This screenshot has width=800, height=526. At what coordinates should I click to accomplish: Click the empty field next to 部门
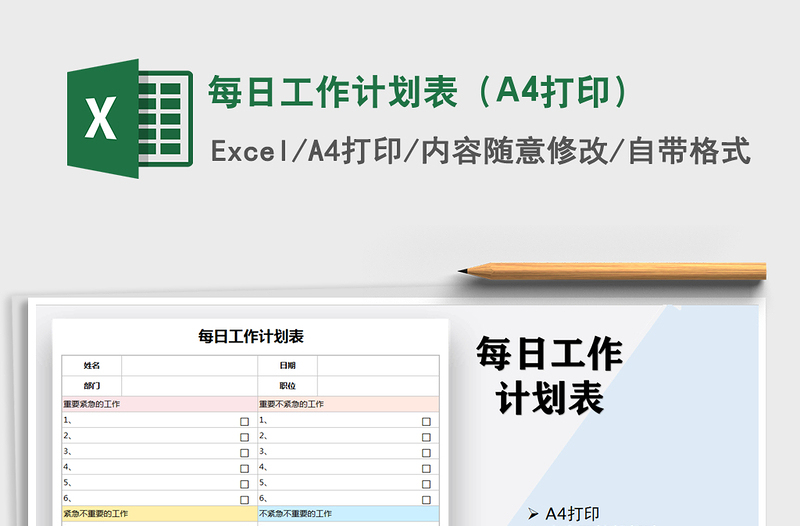[x=189, y=386]
